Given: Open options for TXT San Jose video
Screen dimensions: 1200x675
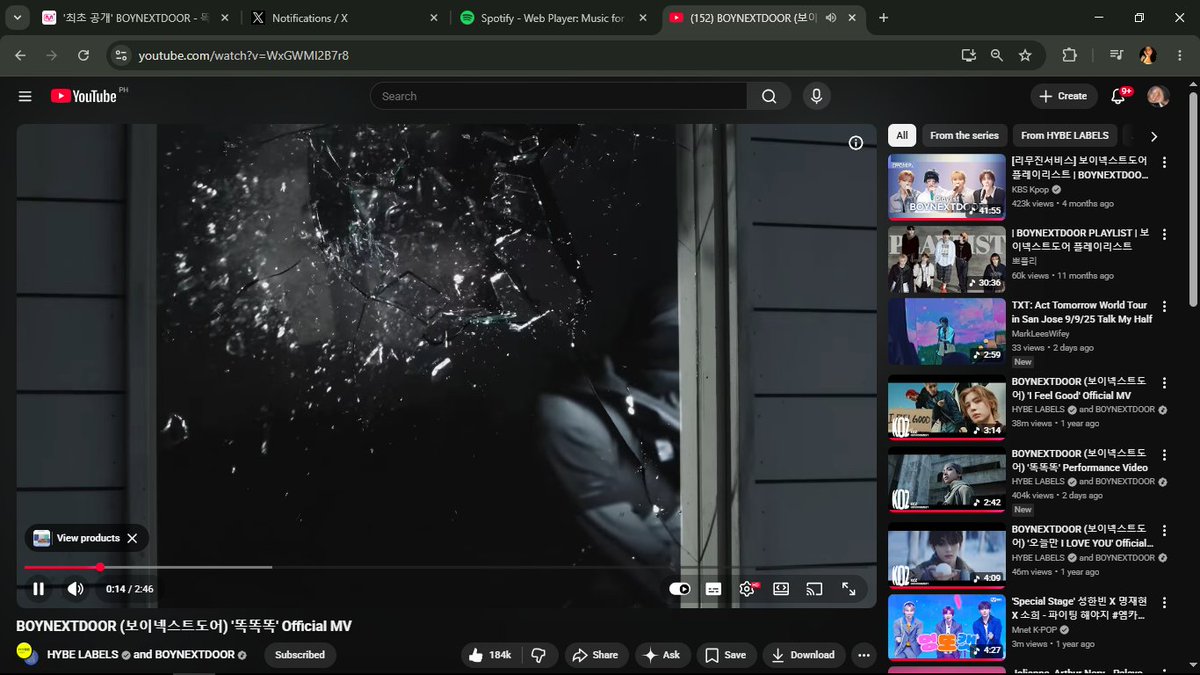Looking at the screenshot, I should click(1165, 307).
